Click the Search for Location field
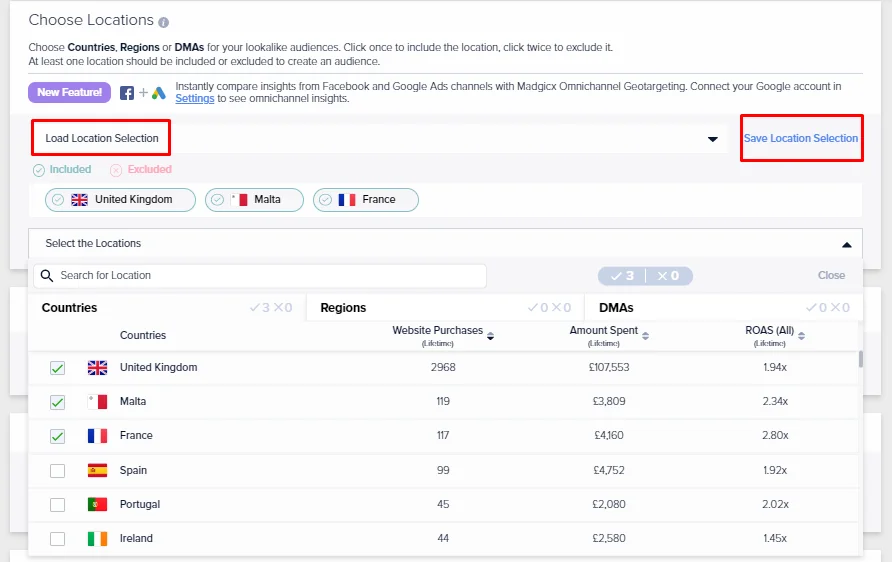The image size is (892, 562). pyautogui.click(x=260, y=276)
